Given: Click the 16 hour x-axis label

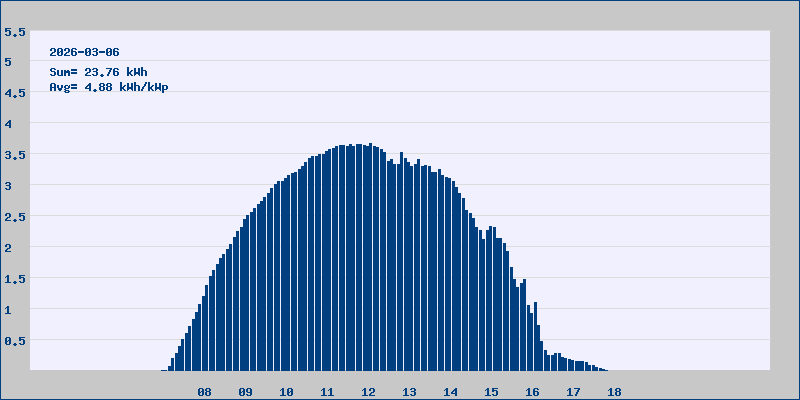Looking at the screenshot, I should pyautogui.click(x=533, y=392).
